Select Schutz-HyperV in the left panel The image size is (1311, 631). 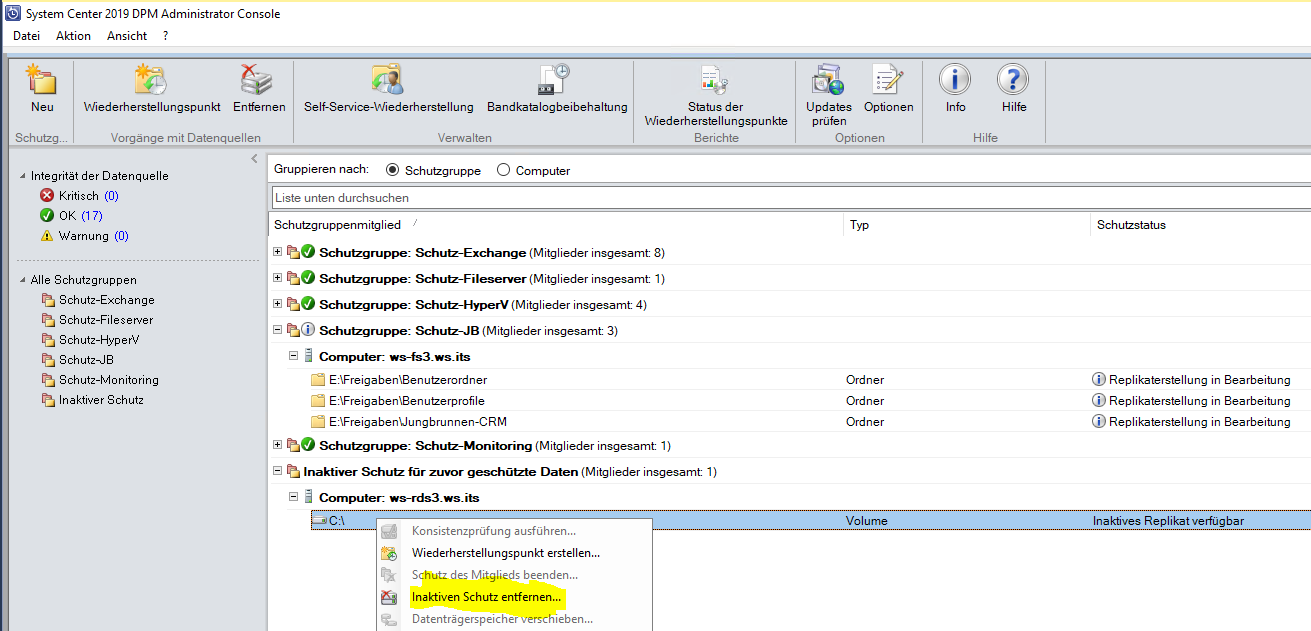point(91,340)
